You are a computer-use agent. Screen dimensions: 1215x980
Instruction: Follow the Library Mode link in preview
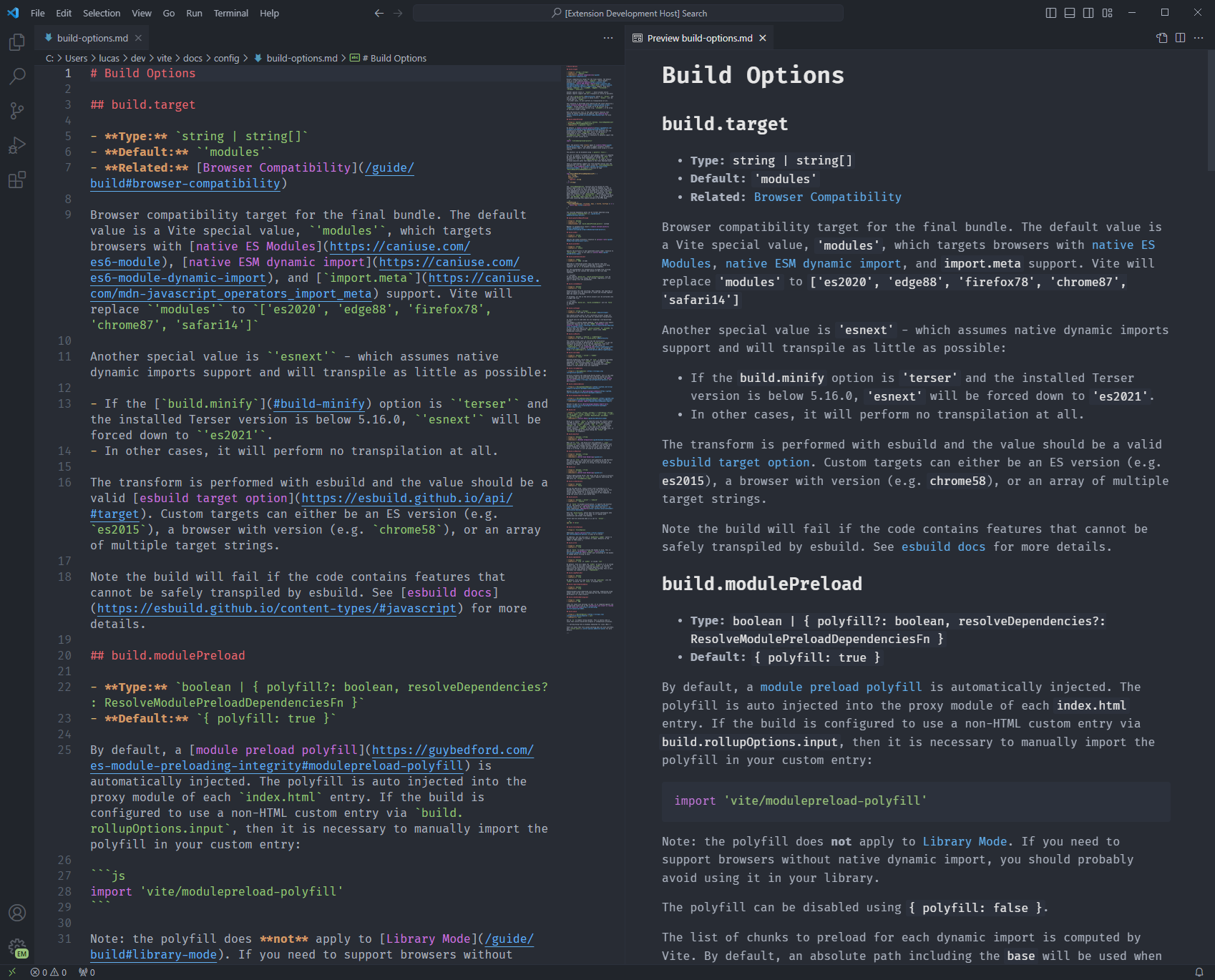pos(965,841)
